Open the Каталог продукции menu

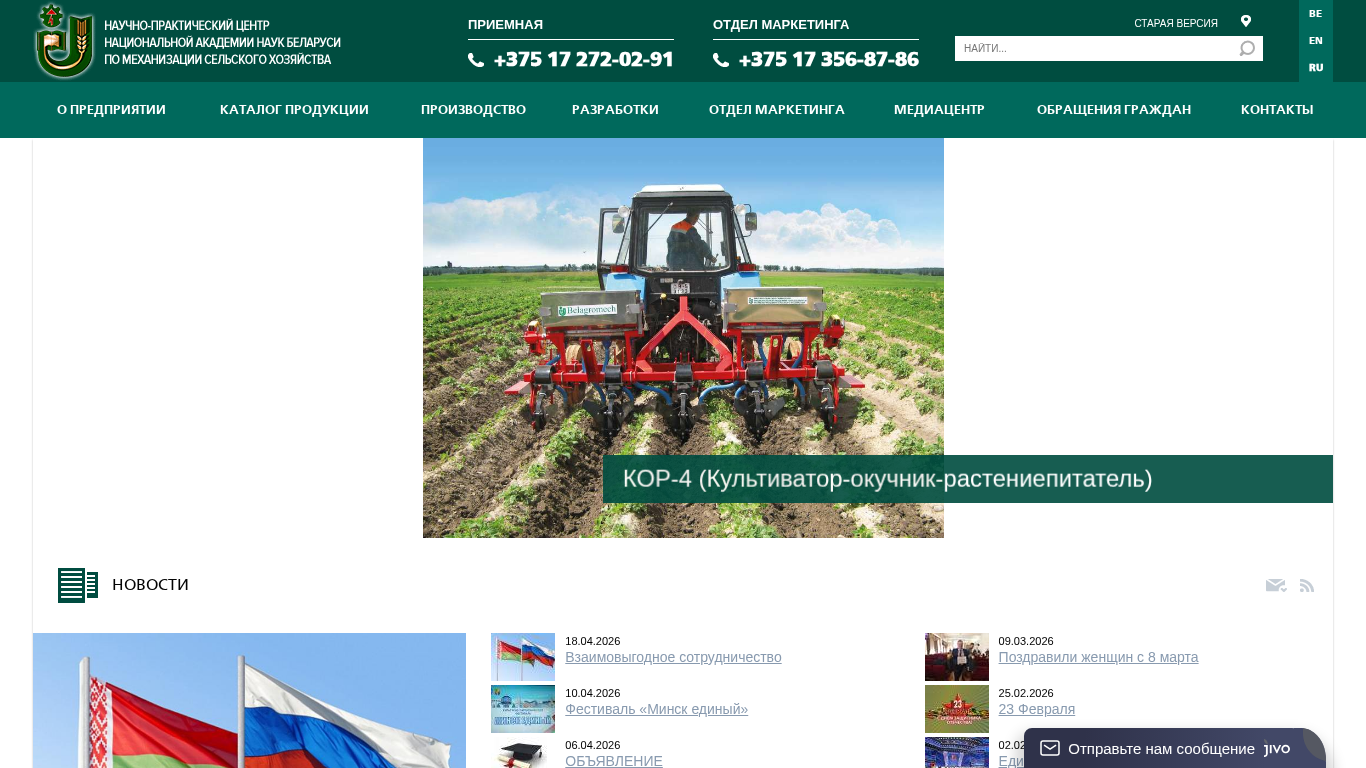tap(294, 110)
